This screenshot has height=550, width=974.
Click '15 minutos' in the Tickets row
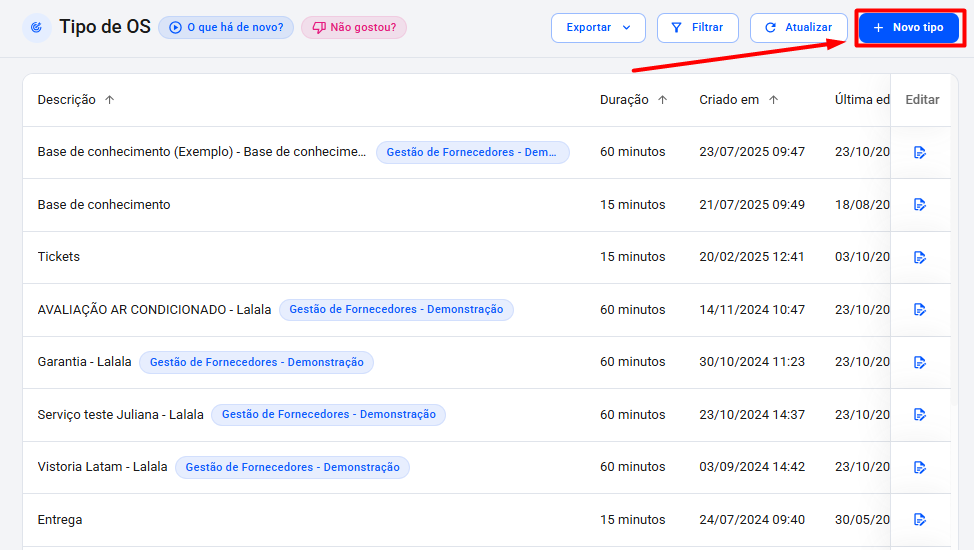pyautogui.click(x=632, y=257)
